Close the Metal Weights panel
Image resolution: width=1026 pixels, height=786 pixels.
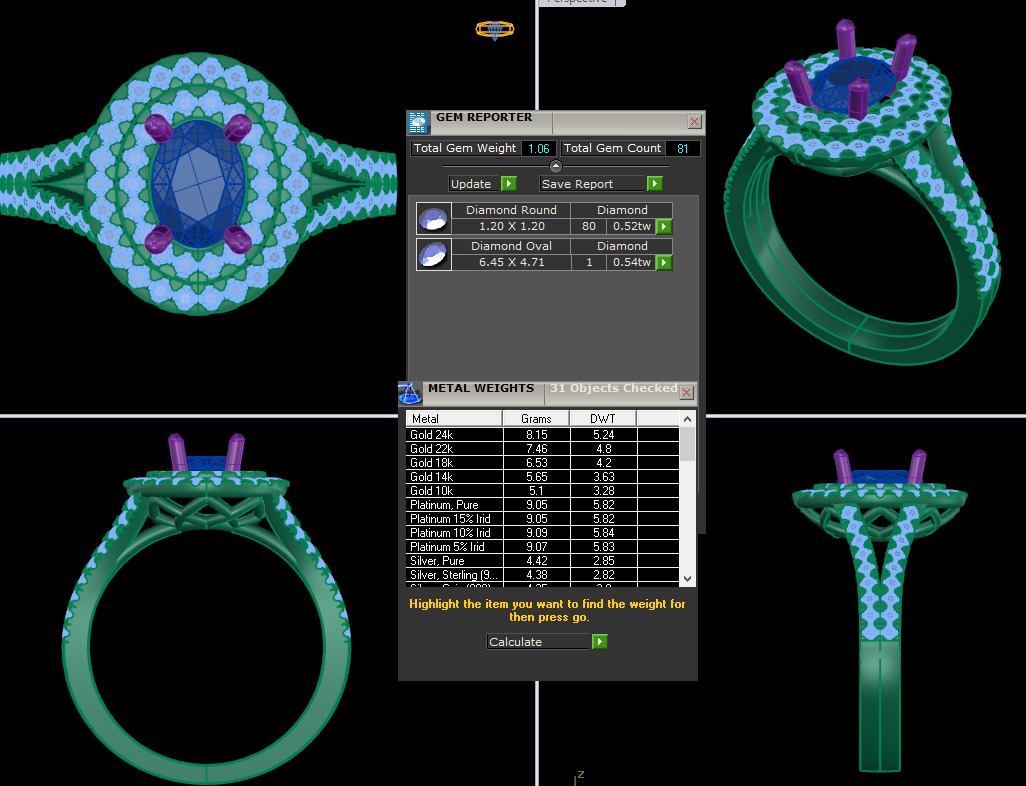pos(686,393)
